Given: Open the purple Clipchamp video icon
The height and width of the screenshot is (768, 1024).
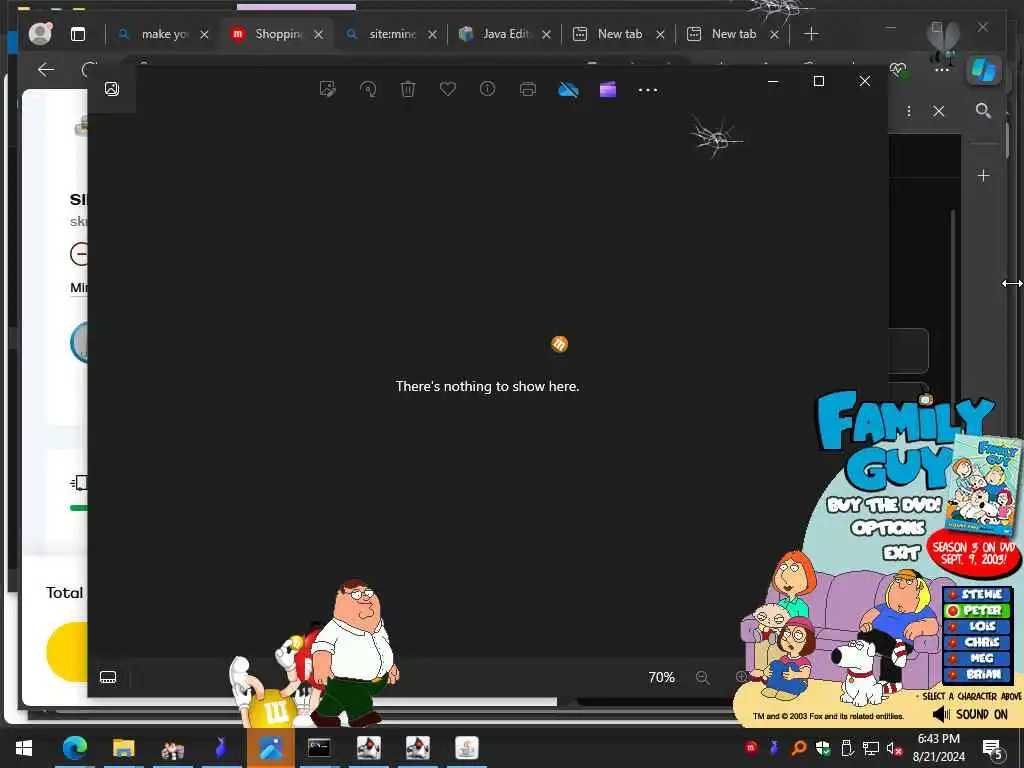Looking at the screenshot, I should (x=608, y=89).
